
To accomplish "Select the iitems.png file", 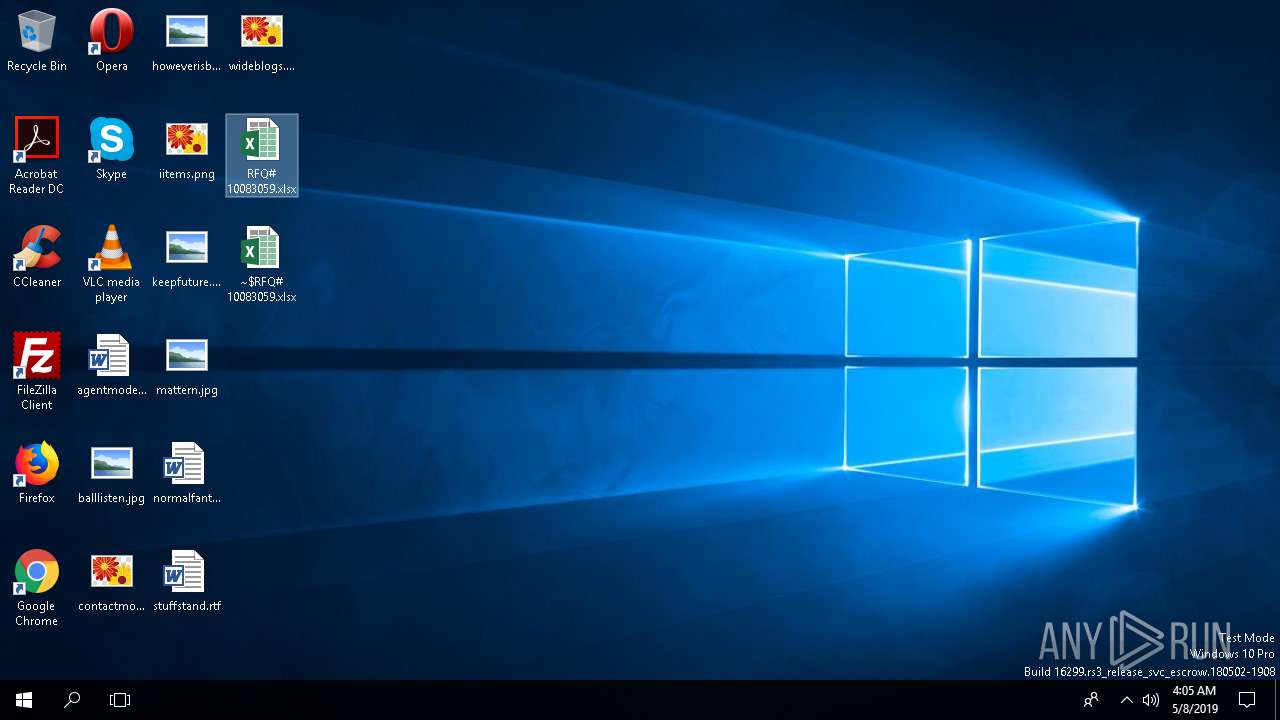I will pyautogui.click(x=186, y=149).
